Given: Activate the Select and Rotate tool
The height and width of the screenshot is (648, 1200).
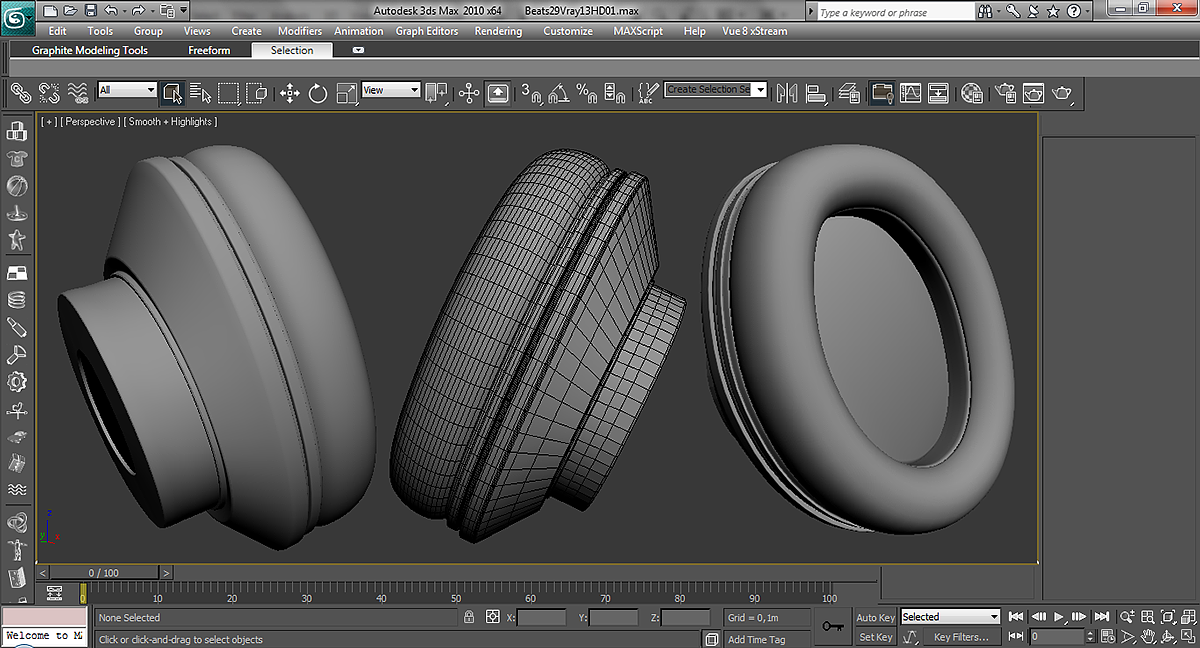Looking at the screenshot, I should pyautogui.click(x=318, y=93).
